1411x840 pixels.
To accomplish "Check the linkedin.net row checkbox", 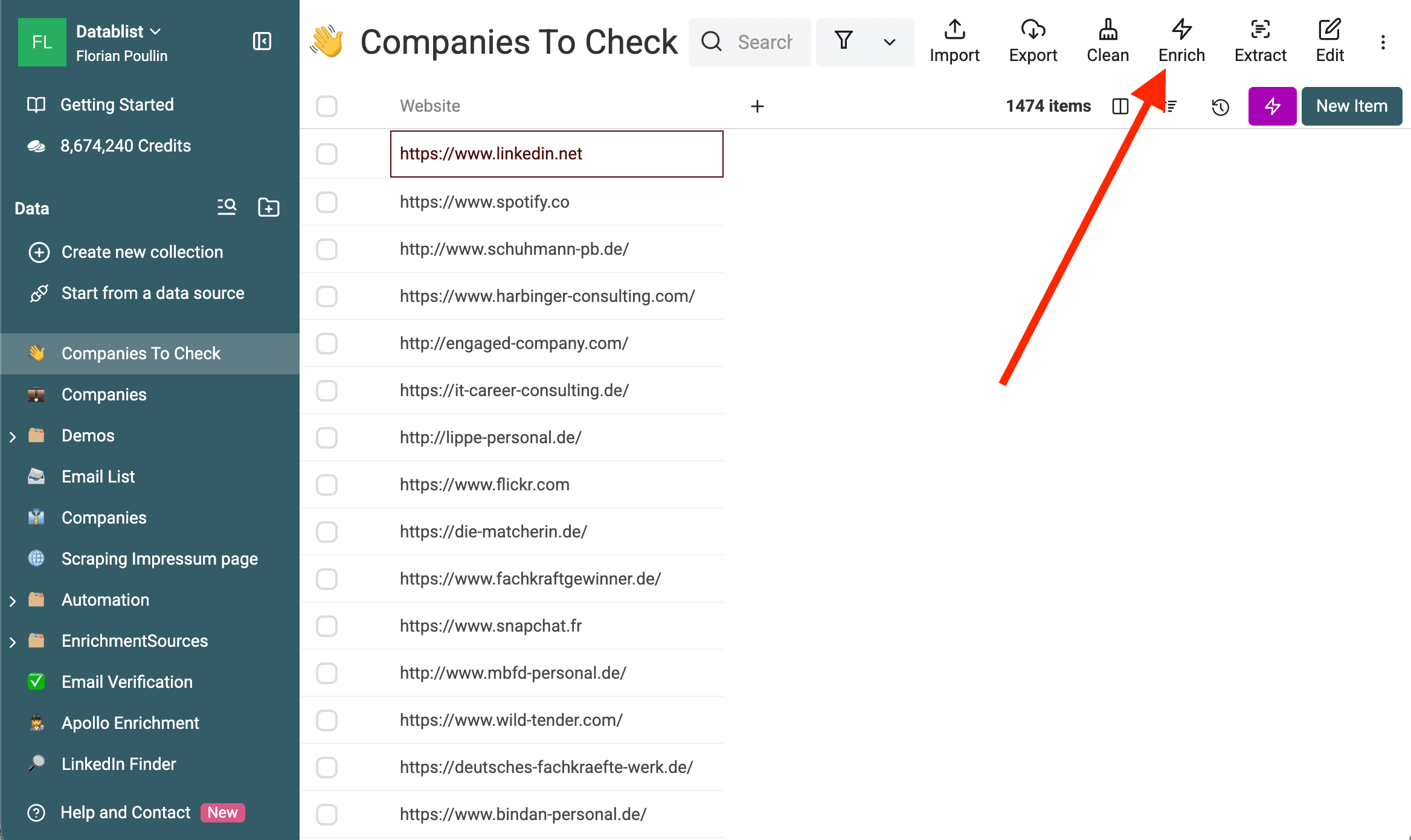I will pyautogui.click(x=326, y=154).
